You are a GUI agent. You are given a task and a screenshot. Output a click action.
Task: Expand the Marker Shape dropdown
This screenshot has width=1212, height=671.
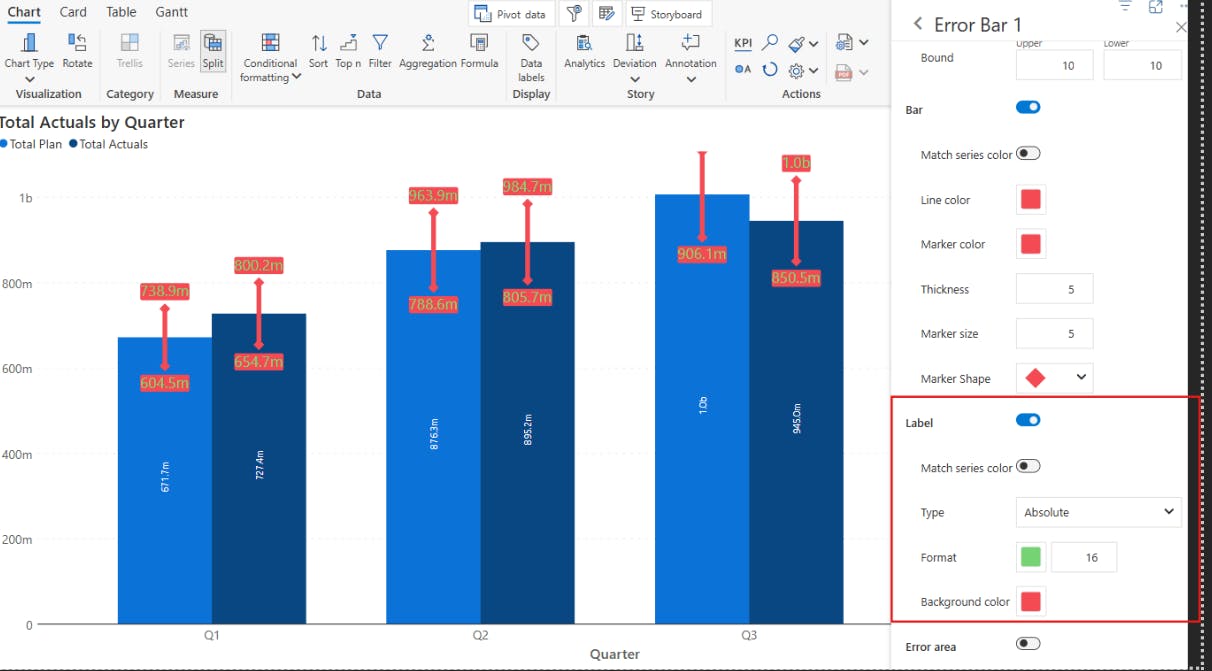click(x=1054, y=378)
